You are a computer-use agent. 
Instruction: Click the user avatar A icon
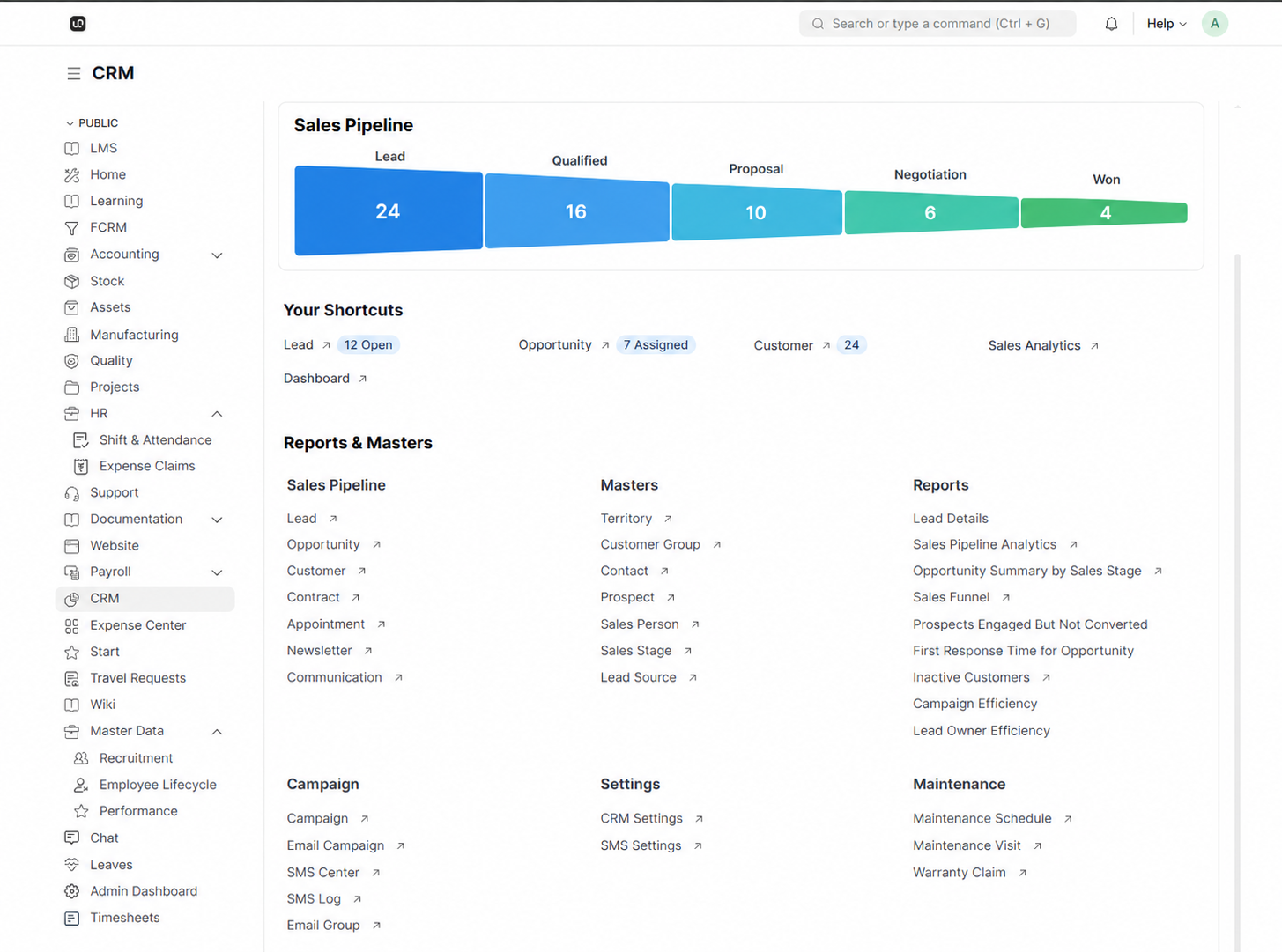tap(1214, 24)
